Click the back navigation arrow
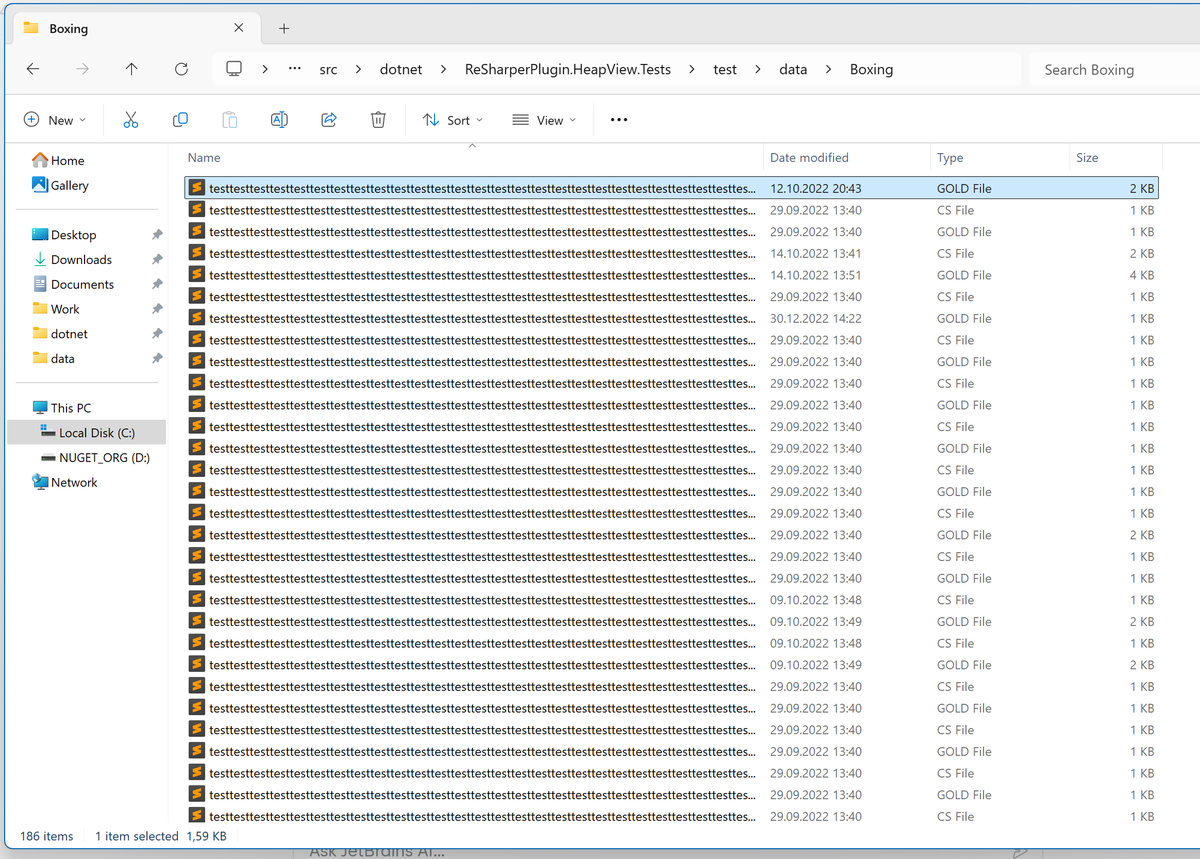Screen dimensions: 1200x859 pyautogui.click(x=32, y=69)
